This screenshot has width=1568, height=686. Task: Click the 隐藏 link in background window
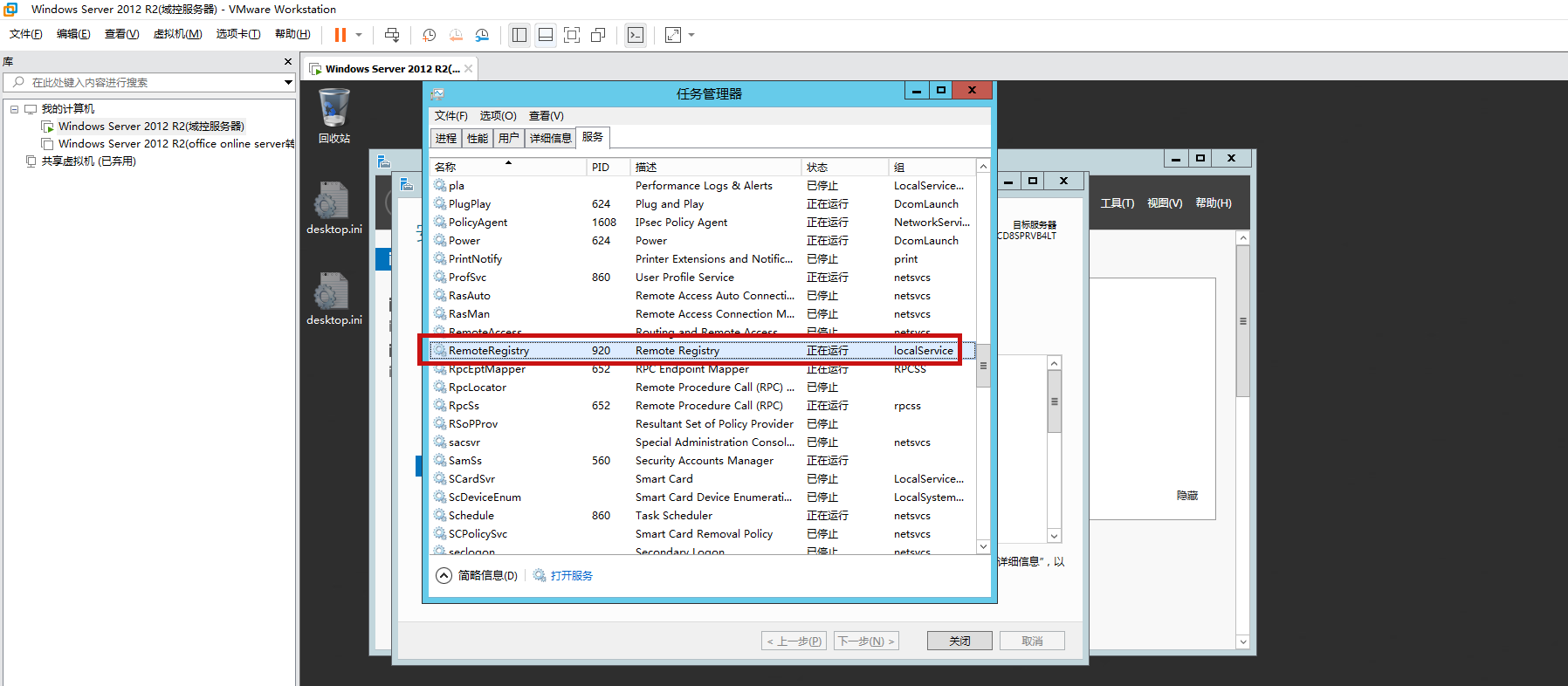(1187, 496)
